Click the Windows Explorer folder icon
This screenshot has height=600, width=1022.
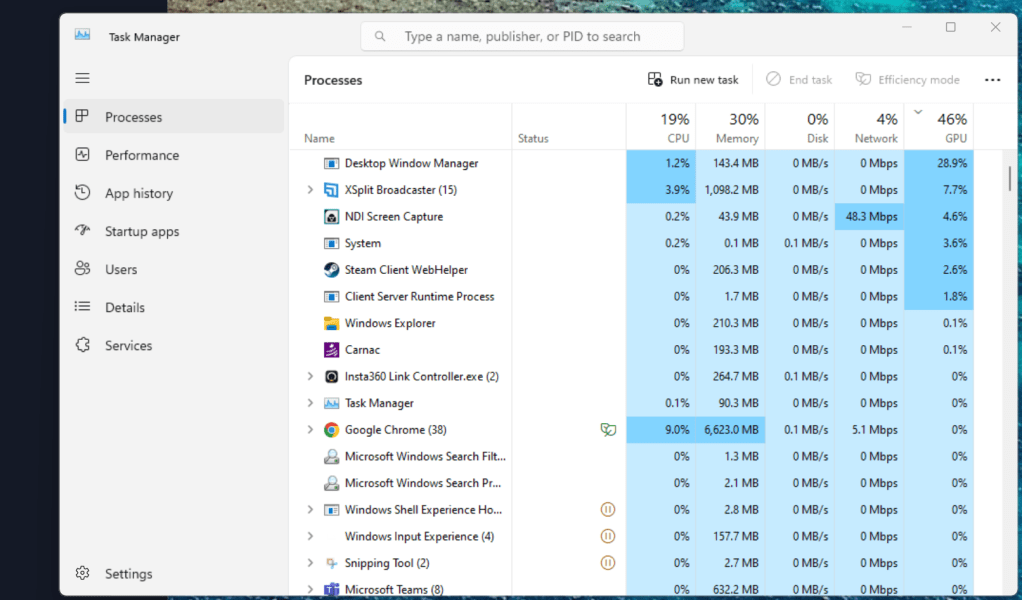point(331,323)
